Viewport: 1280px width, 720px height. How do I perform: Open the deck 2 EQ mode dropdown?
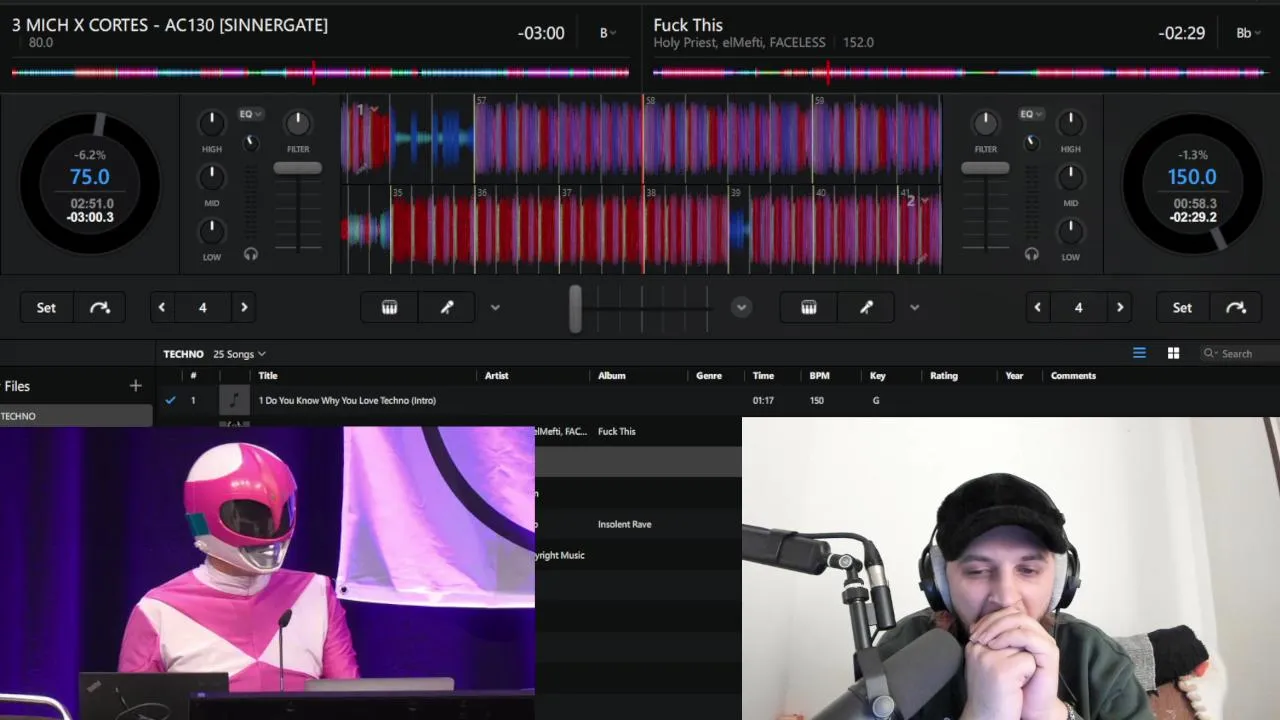tap(1031, 114)
